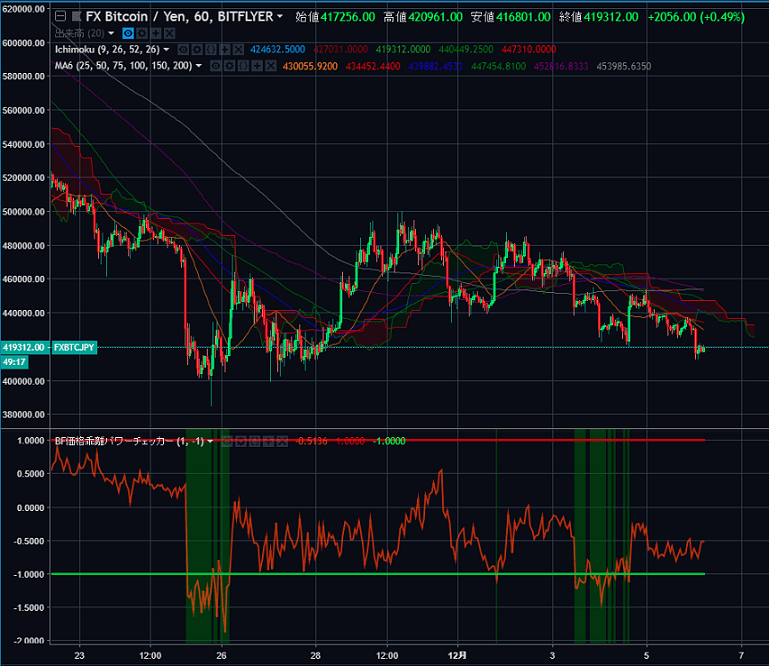Open Ichimoku indicator settings gear

(x=197, y=50)
